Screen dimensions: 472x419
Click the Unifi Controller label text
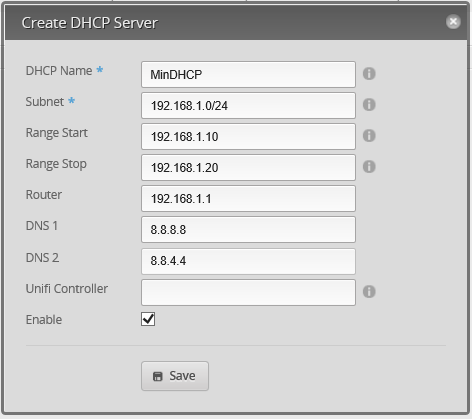(67, 289)
